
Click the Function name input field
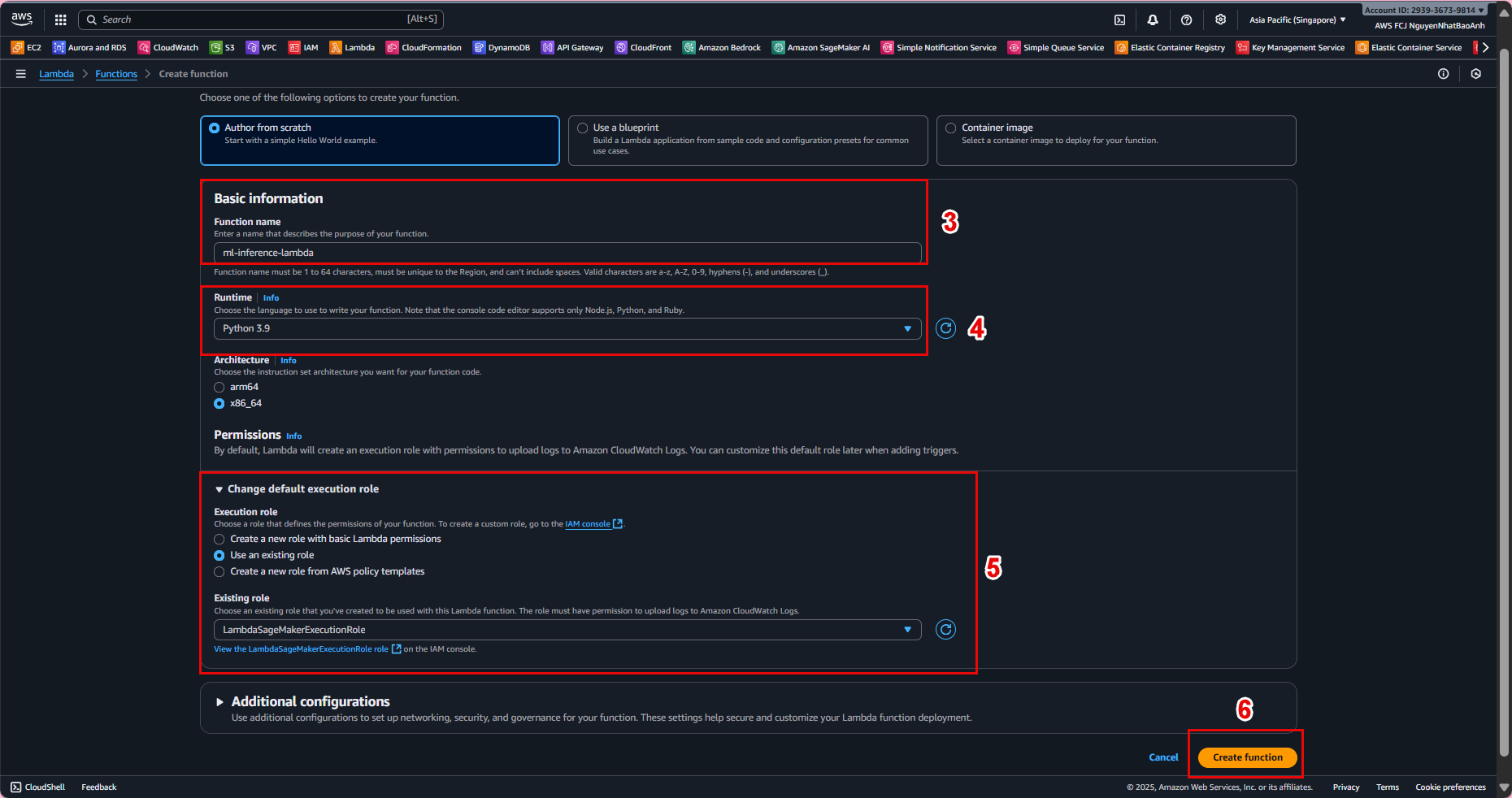[567, 253]
